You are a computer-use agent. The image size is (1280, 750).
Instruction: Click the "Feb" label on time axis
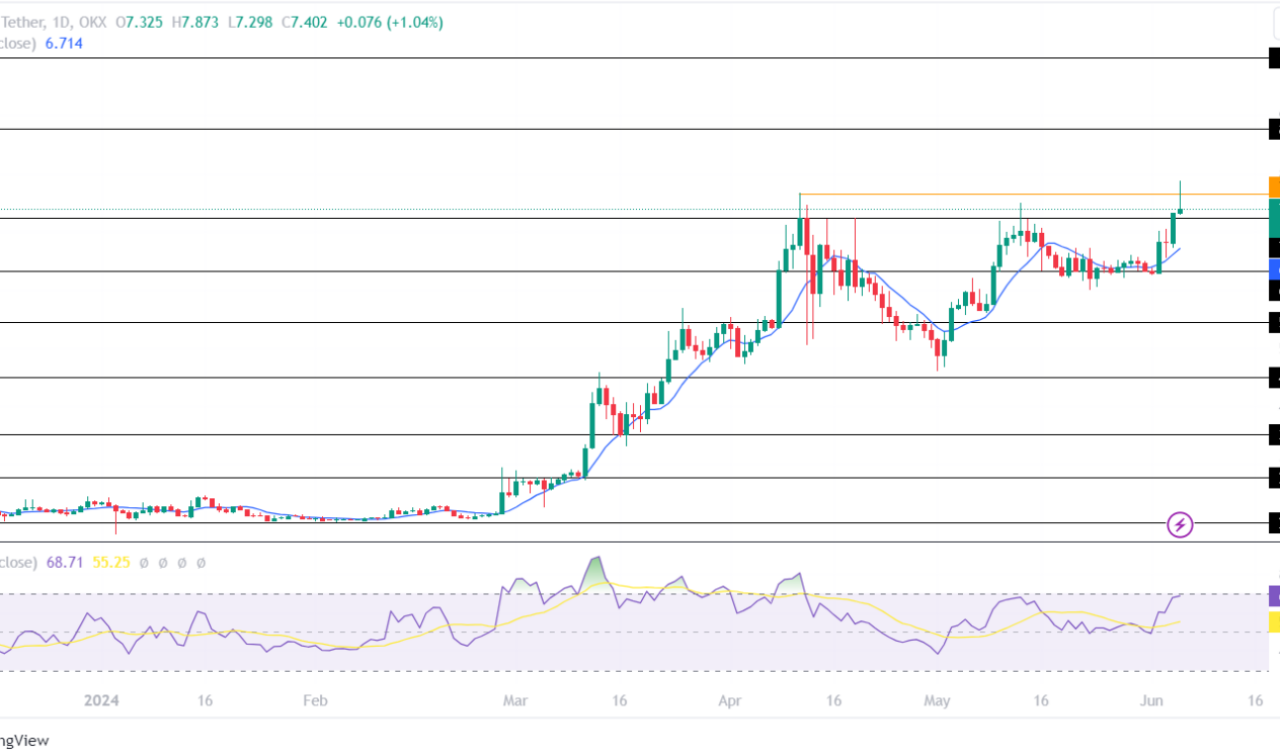point(315,701)
